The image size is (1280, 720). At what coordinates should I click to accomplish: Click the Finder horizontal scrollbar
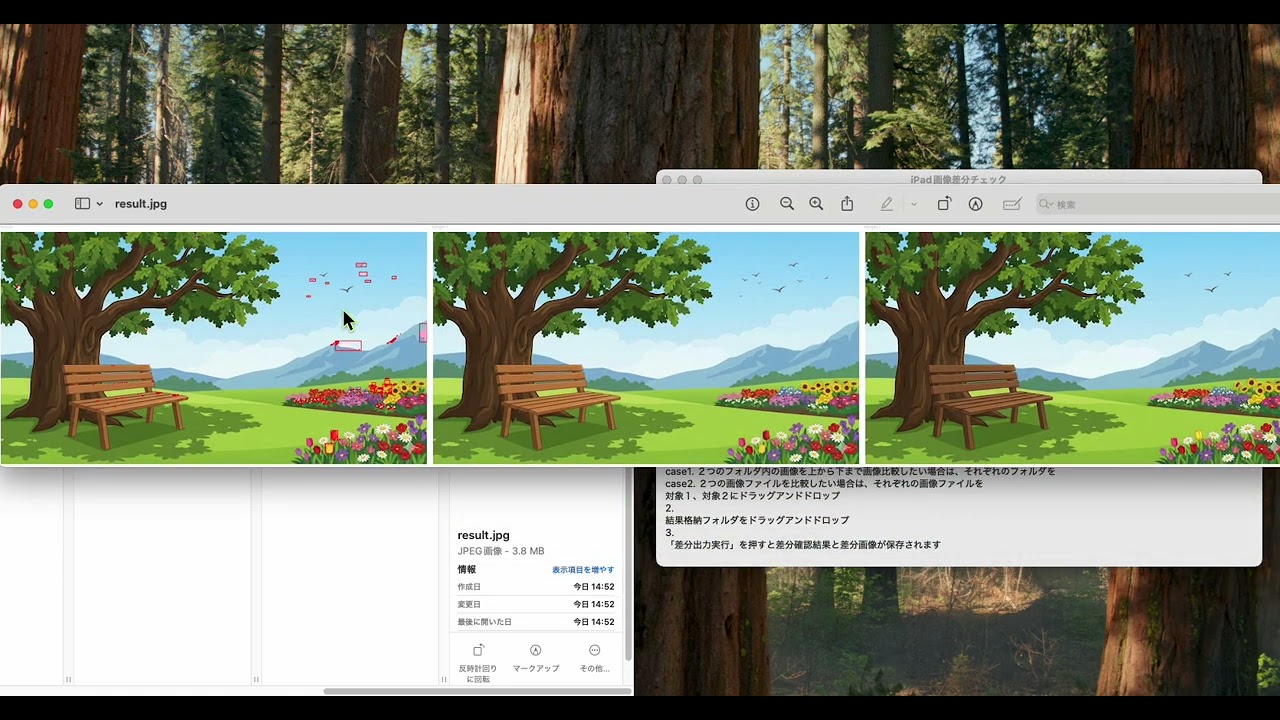[x=478, y=691]
